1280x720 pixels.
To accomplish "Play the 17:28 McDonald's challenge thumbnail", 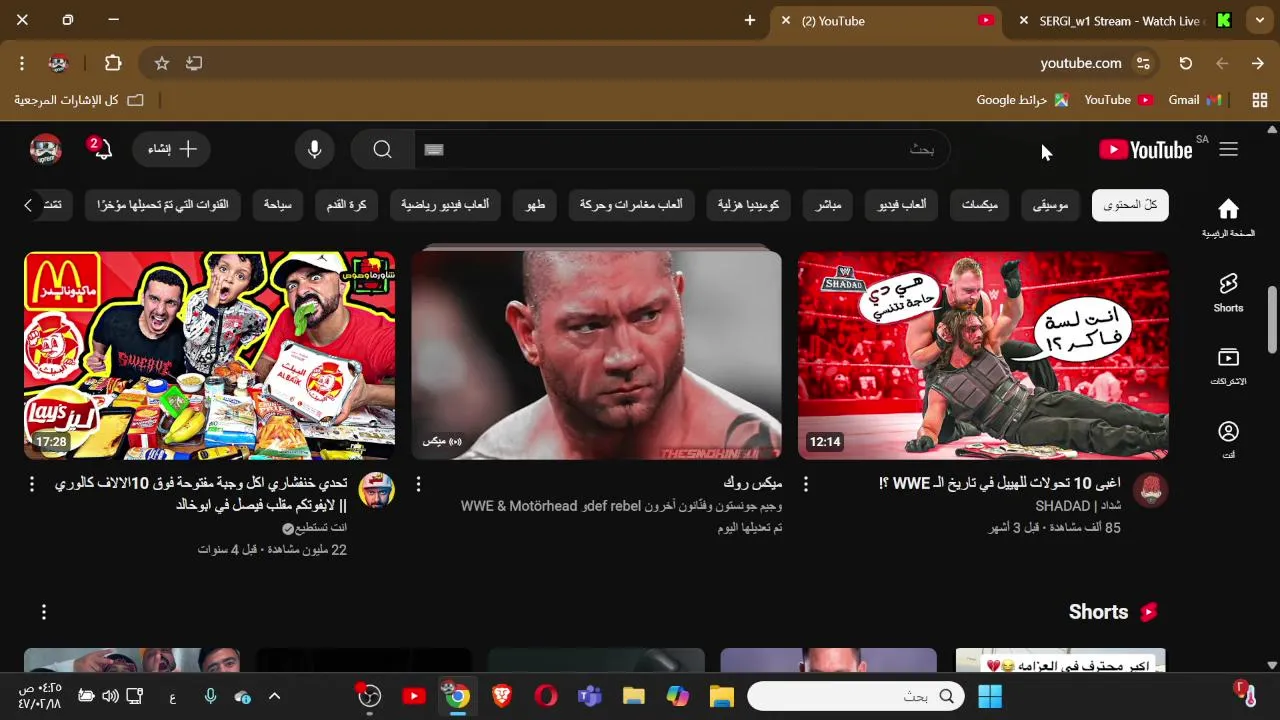I will pos(209,355).
